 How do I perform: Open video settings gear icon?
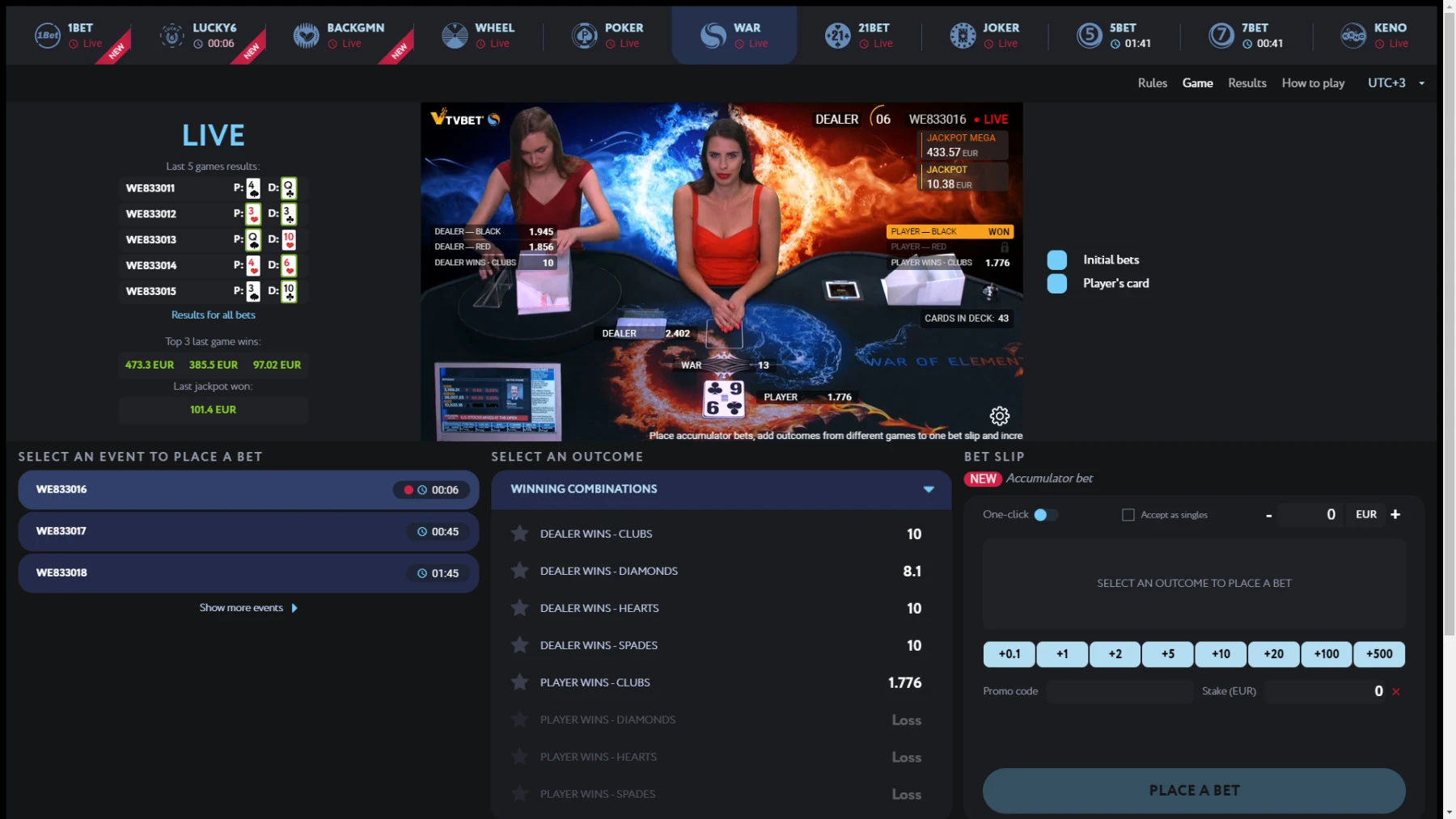1000,416
